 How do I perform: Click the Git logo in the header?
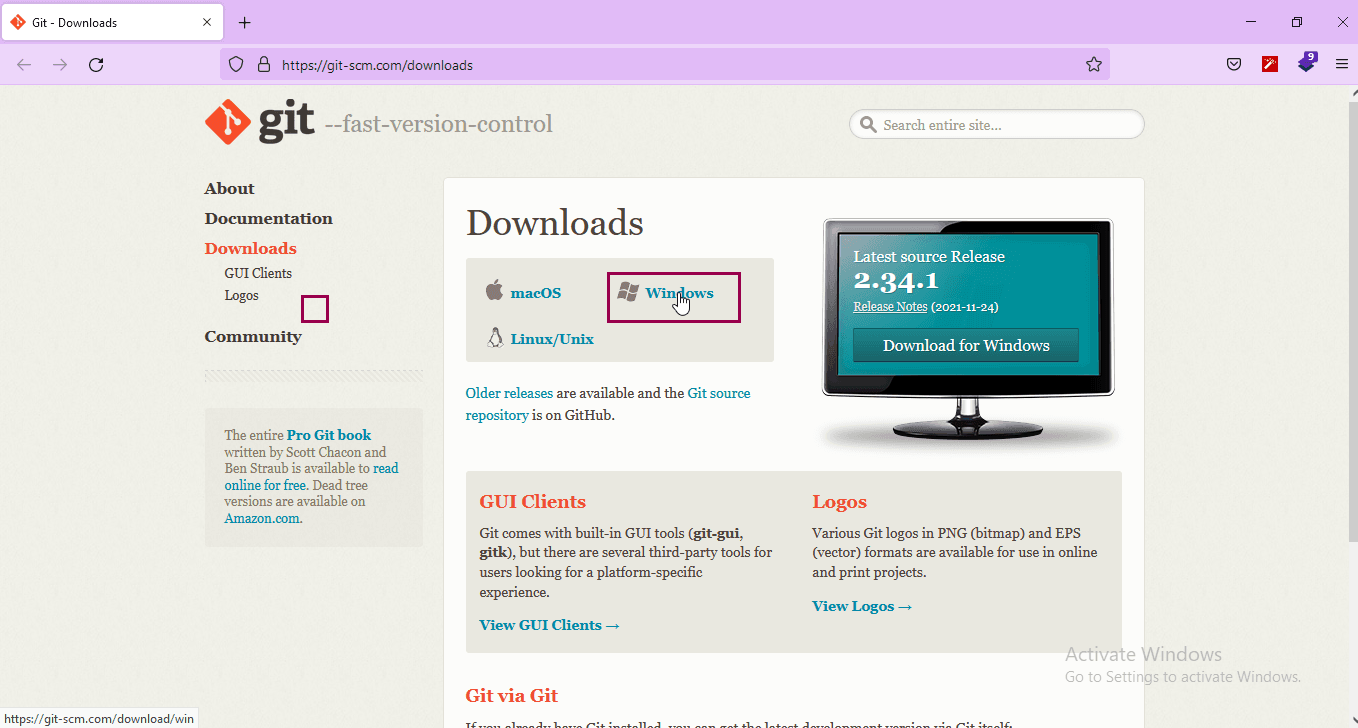[260, 123]
